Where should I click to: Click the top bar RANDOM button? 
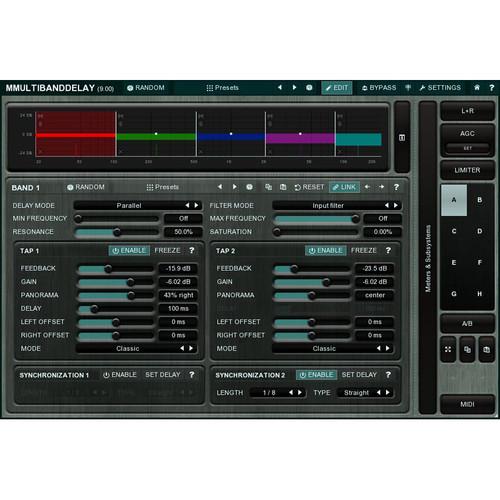[146, 88]
